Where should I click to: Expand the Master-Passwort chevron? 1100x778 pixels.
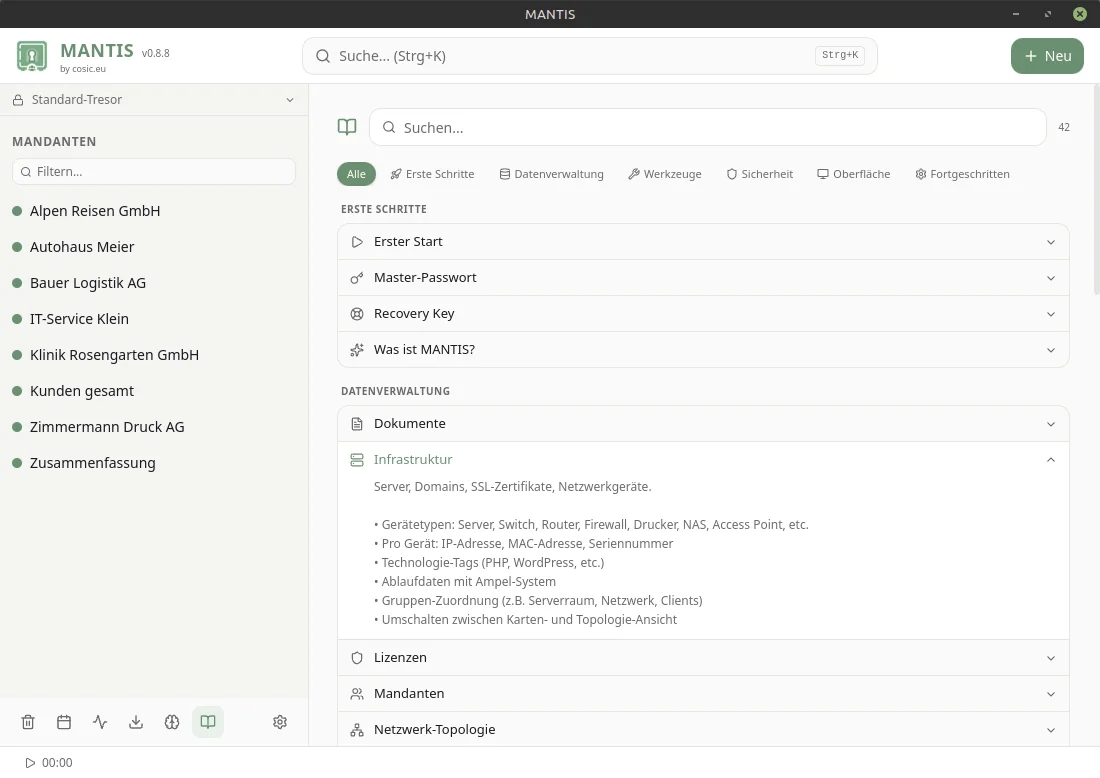(1051, 278)
